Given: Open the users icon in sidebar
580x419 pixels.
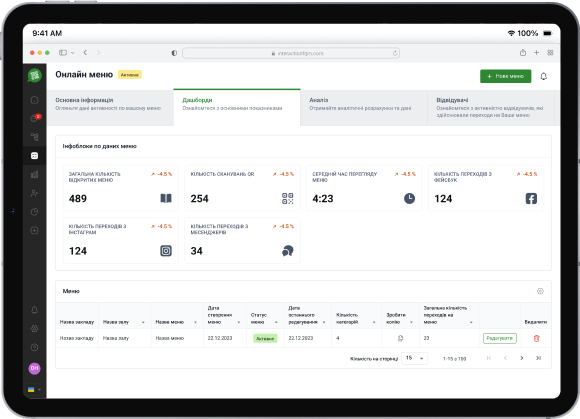Looking at the screenshot, I should tap(34, 193).
